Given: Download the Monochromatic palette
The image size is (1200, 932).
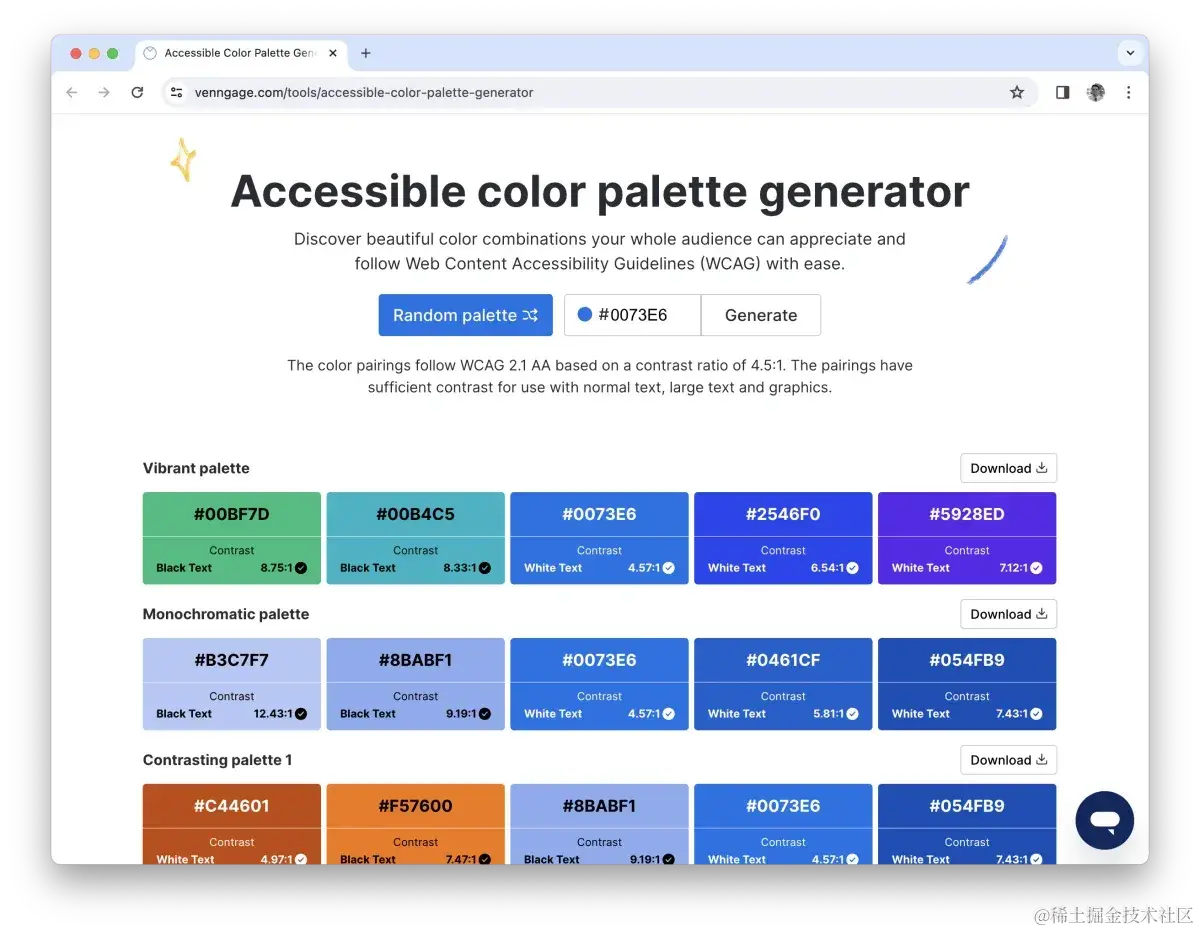Looking at the screenshot, I should [x=1008, y=614].
